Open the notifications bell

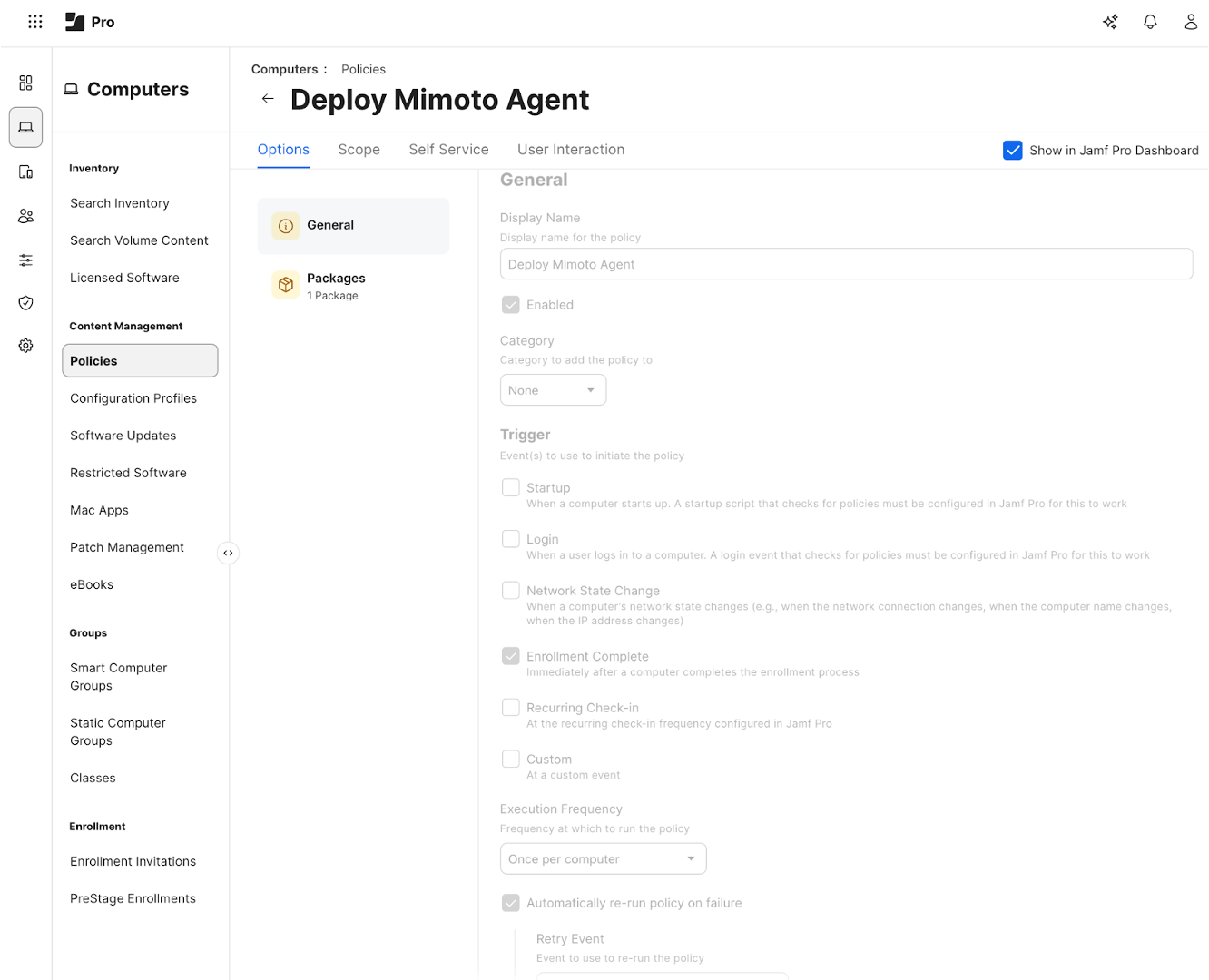[x=1150, y=22]
